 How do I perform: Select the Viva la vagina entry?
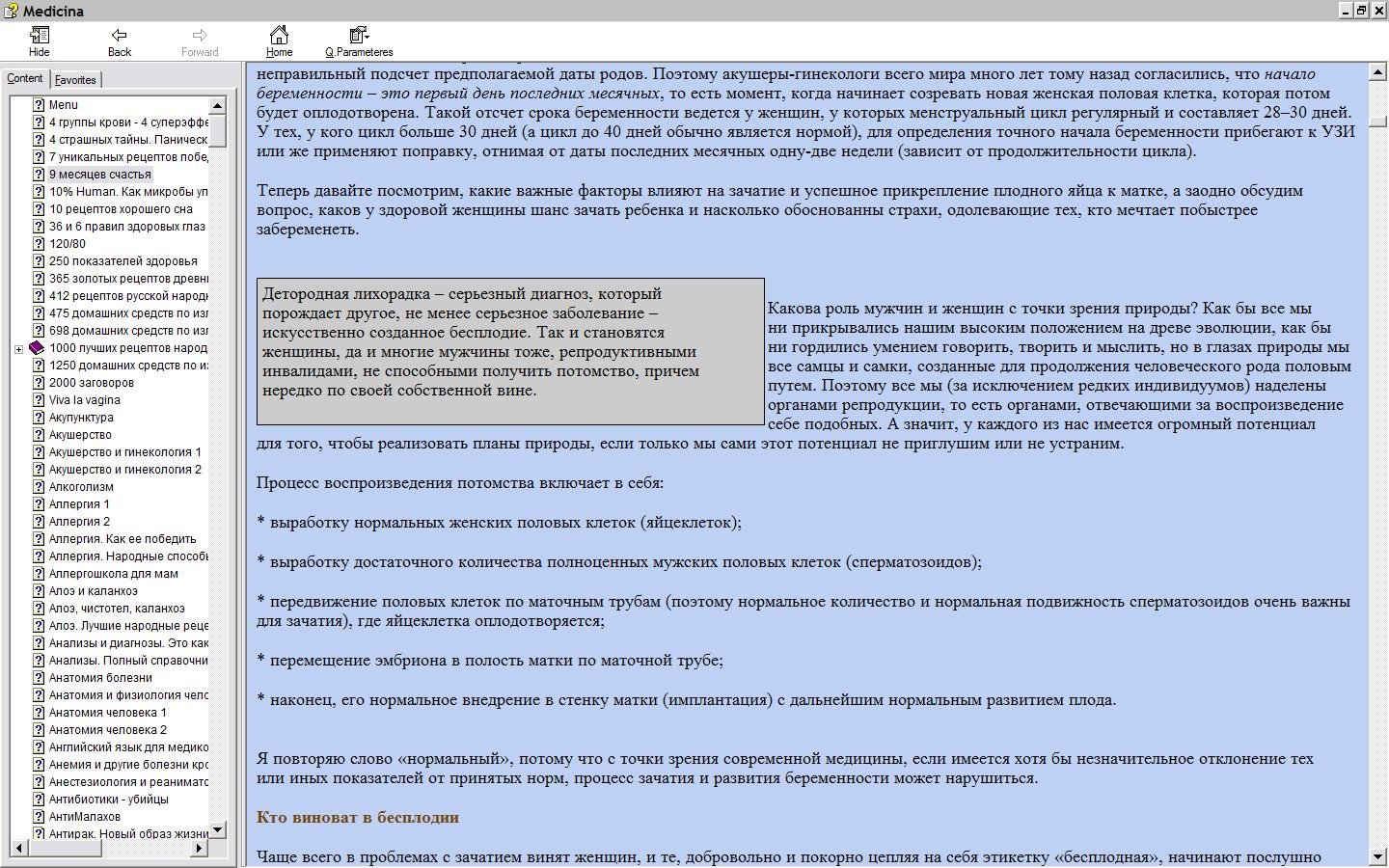pyautogui.click(x=85, y=400)
